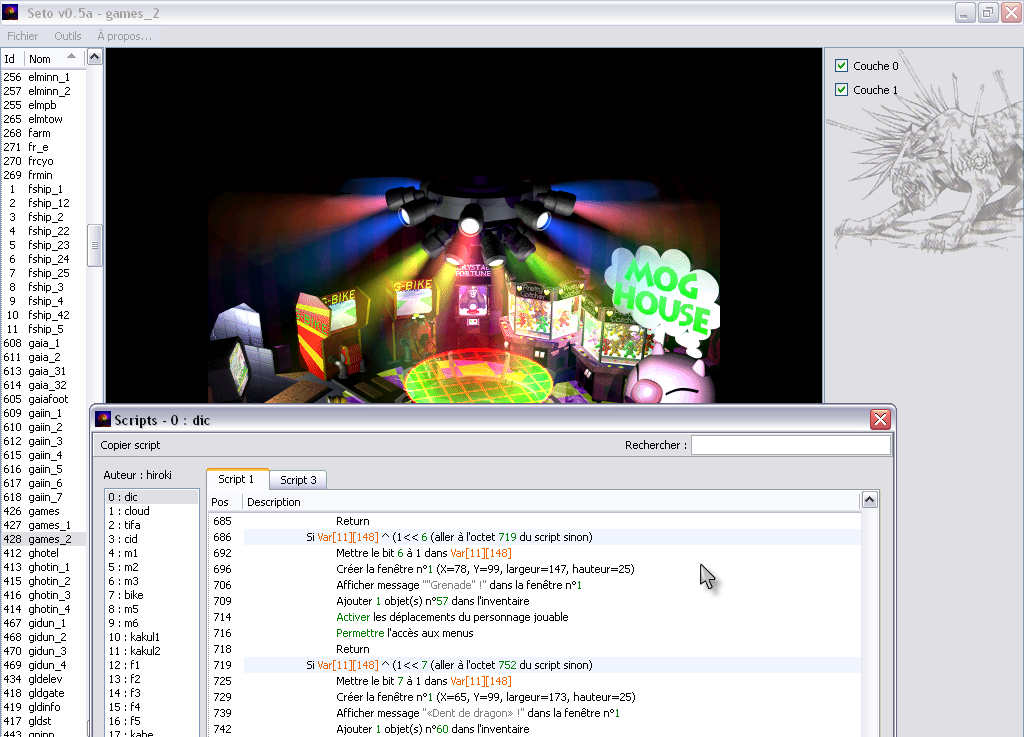
Task: Click scroll-up arrow of the field list
Action: [x=95, y=57]
